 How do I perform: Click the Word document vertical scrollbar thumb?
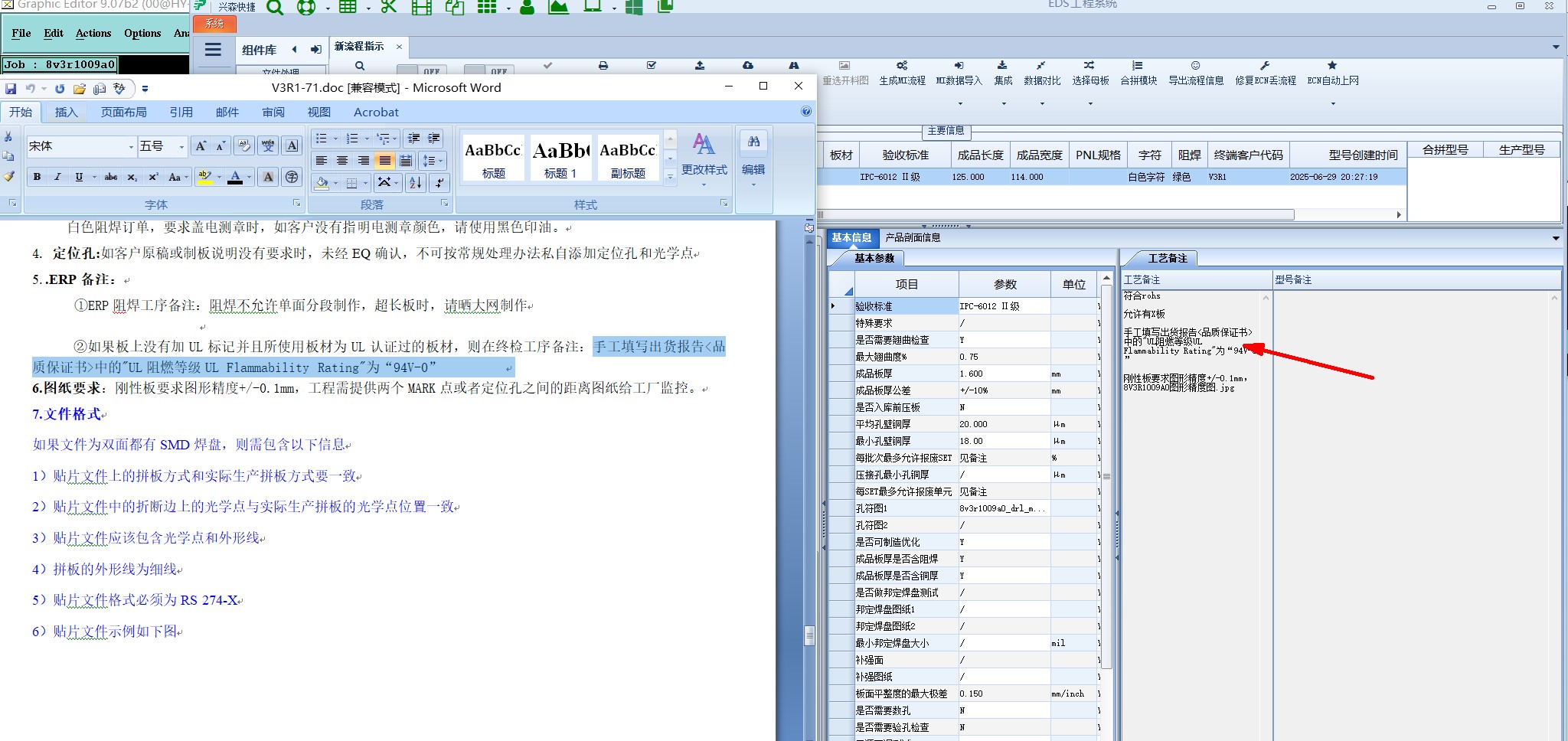pos(809,635)
